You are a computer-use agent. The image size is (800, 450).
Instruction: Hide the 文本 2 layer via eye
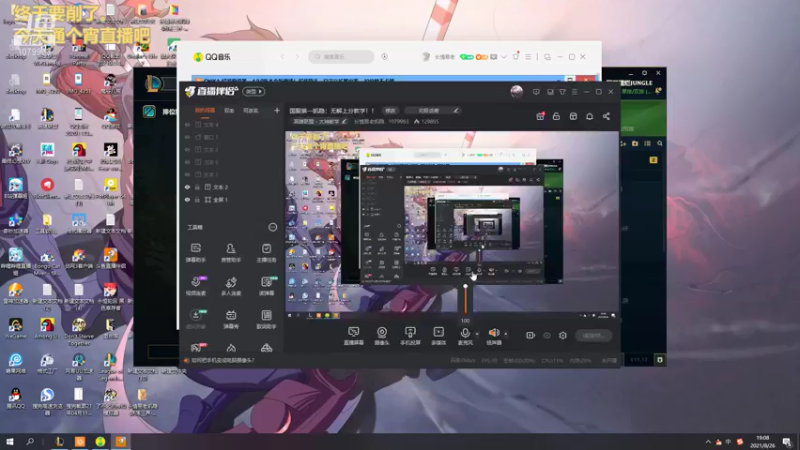pyautogui.click(x=188, y=187)
